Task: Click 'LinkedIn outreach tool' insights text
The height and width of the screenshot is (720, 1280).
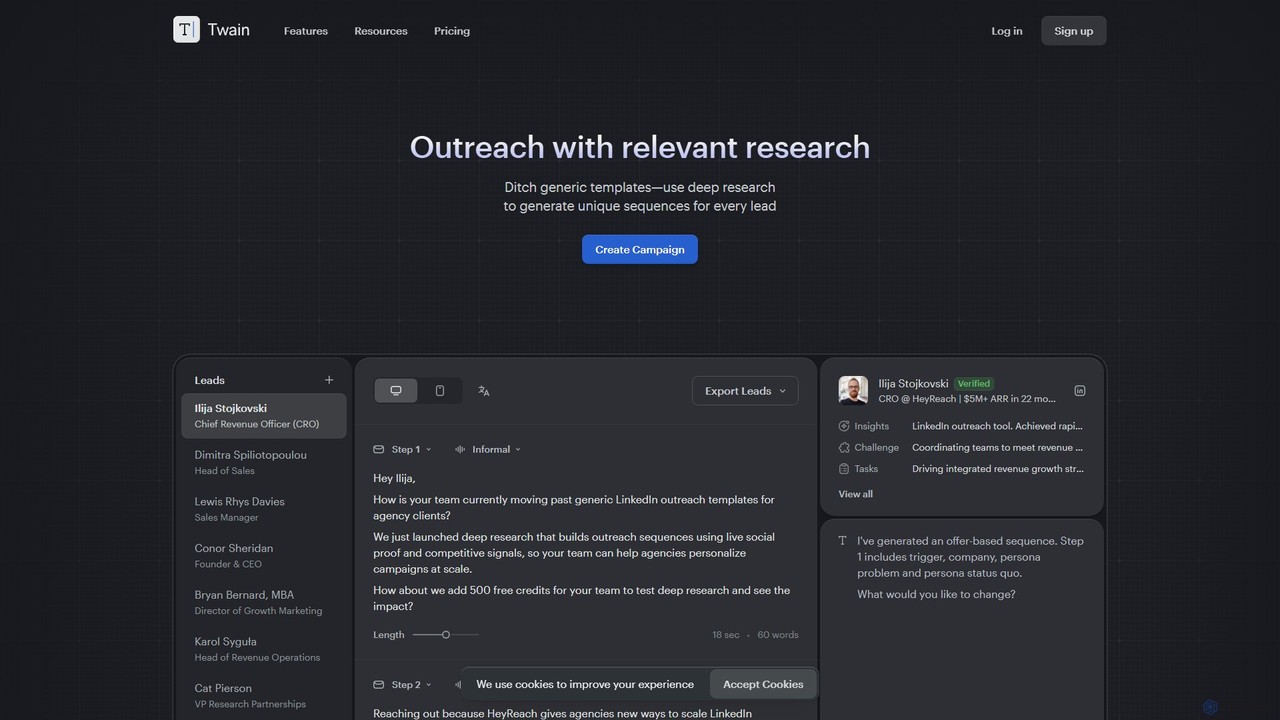Action: (x=997, y=426)
